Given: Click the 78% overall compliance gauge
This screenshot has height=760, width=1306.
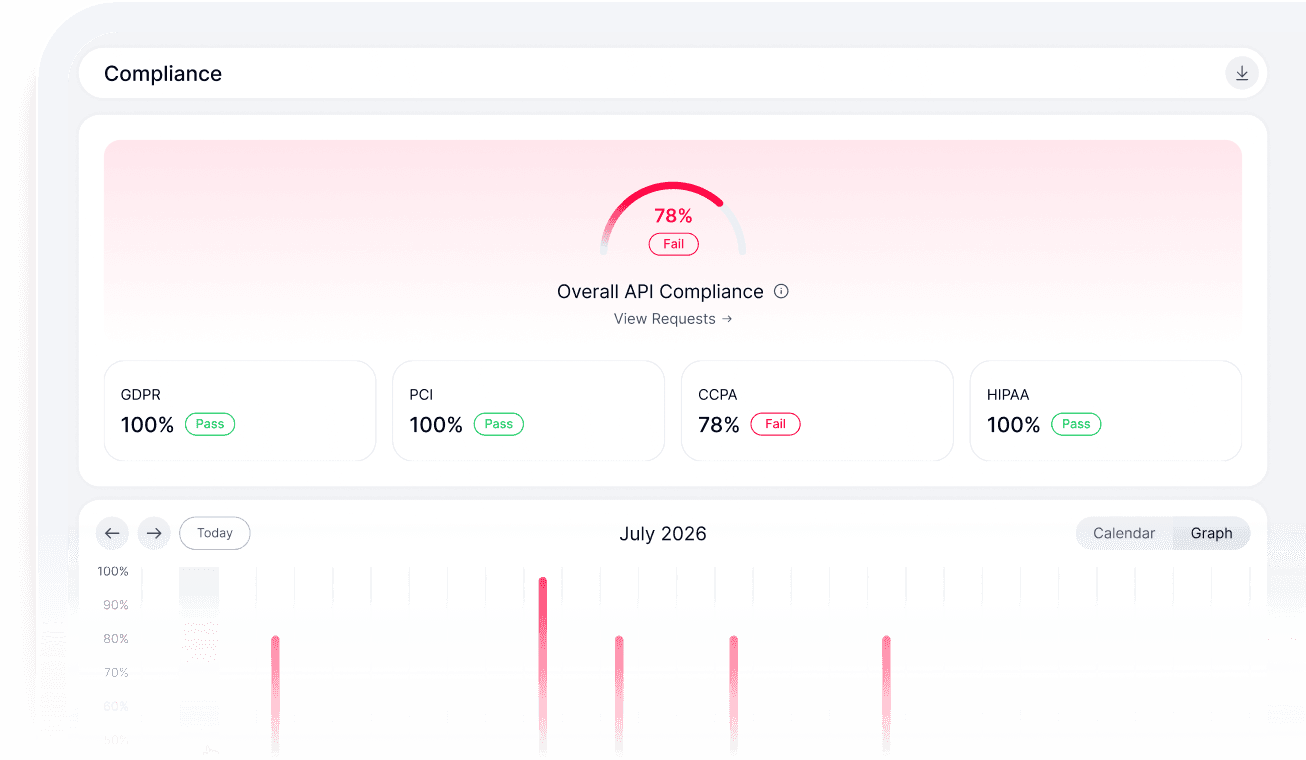Looking at the screenshot, I should [x=673, y=216].
